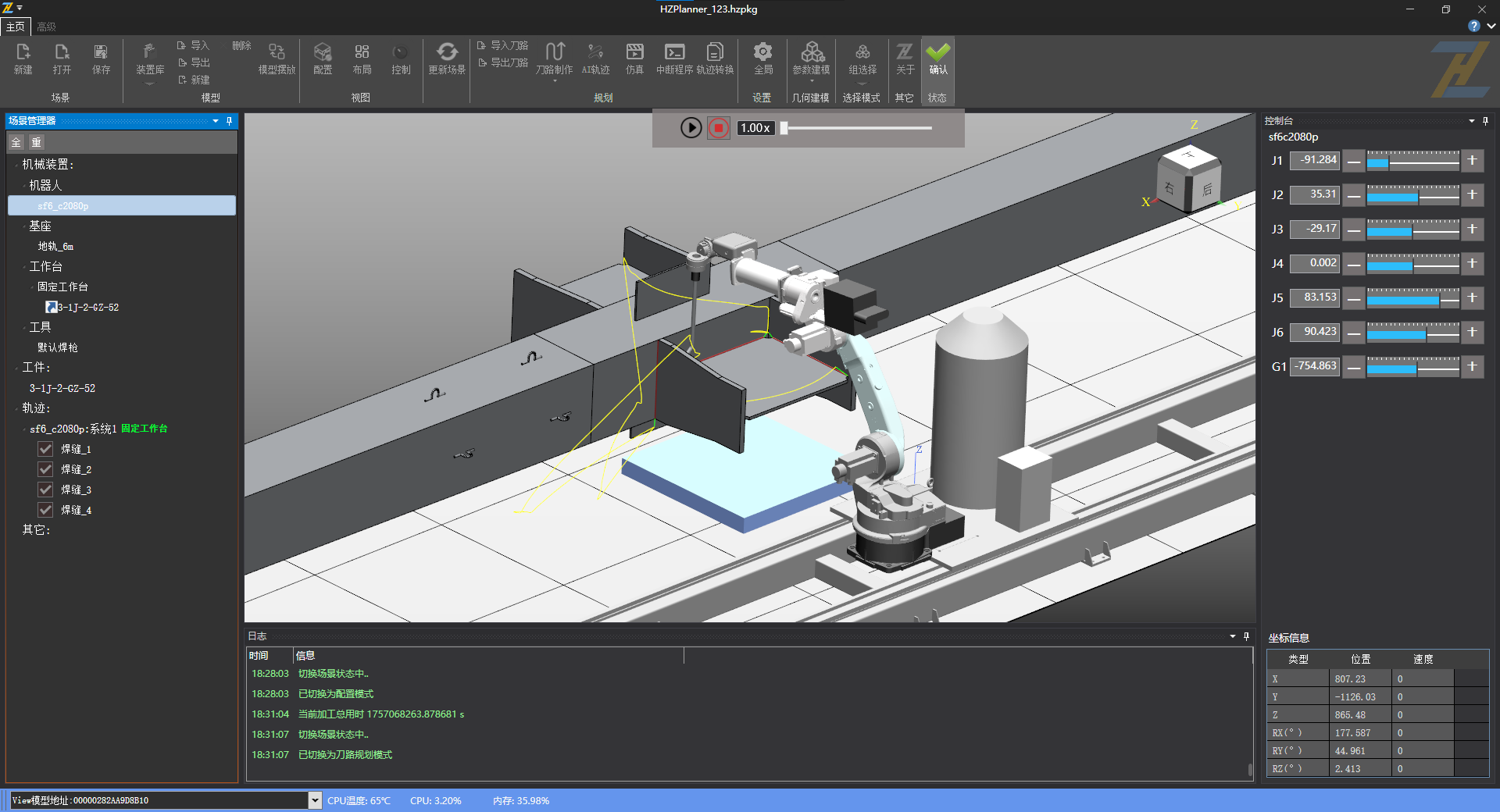Click the 新建 new scene icon

(23, 59)
